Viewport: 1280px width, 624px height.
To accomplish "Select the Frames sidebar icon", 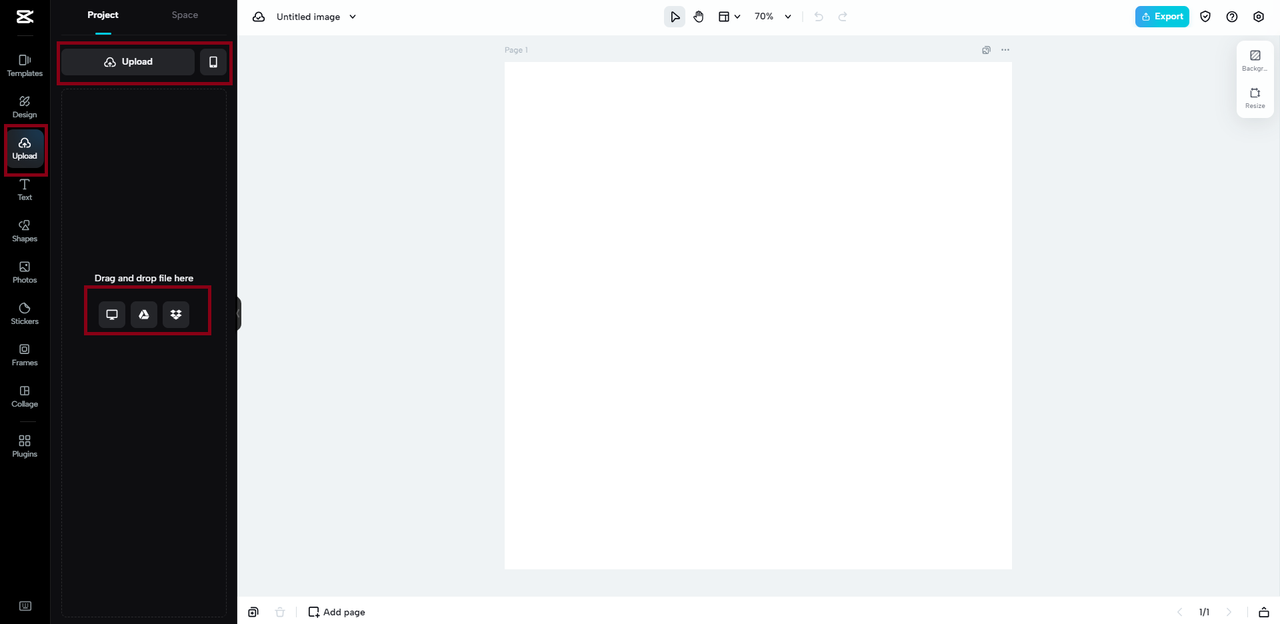I will coord(25,355).
